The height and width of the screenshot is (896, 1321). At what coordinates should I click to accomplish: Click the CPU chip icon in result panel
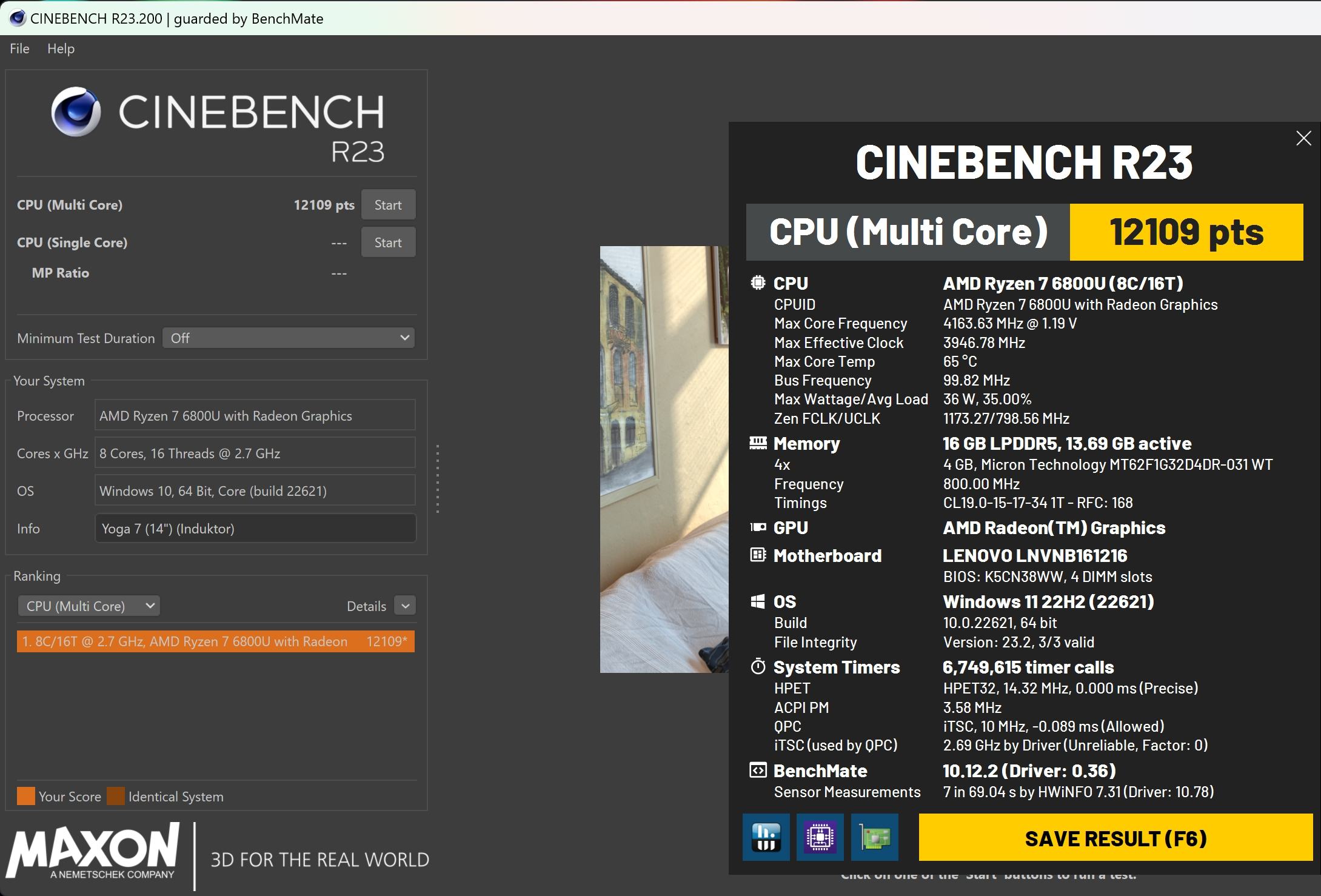pyautogui.click(x=758, y=283)
